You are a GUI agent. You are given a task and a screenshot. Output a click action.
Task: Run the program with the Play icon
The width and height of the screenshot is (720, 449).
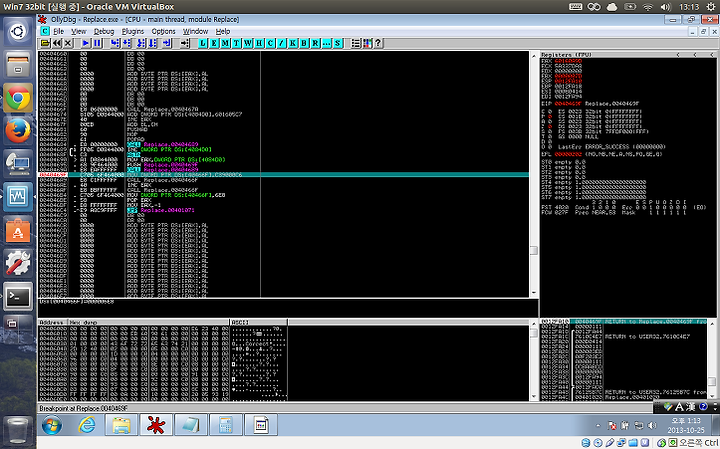click(x=85, y=43)
